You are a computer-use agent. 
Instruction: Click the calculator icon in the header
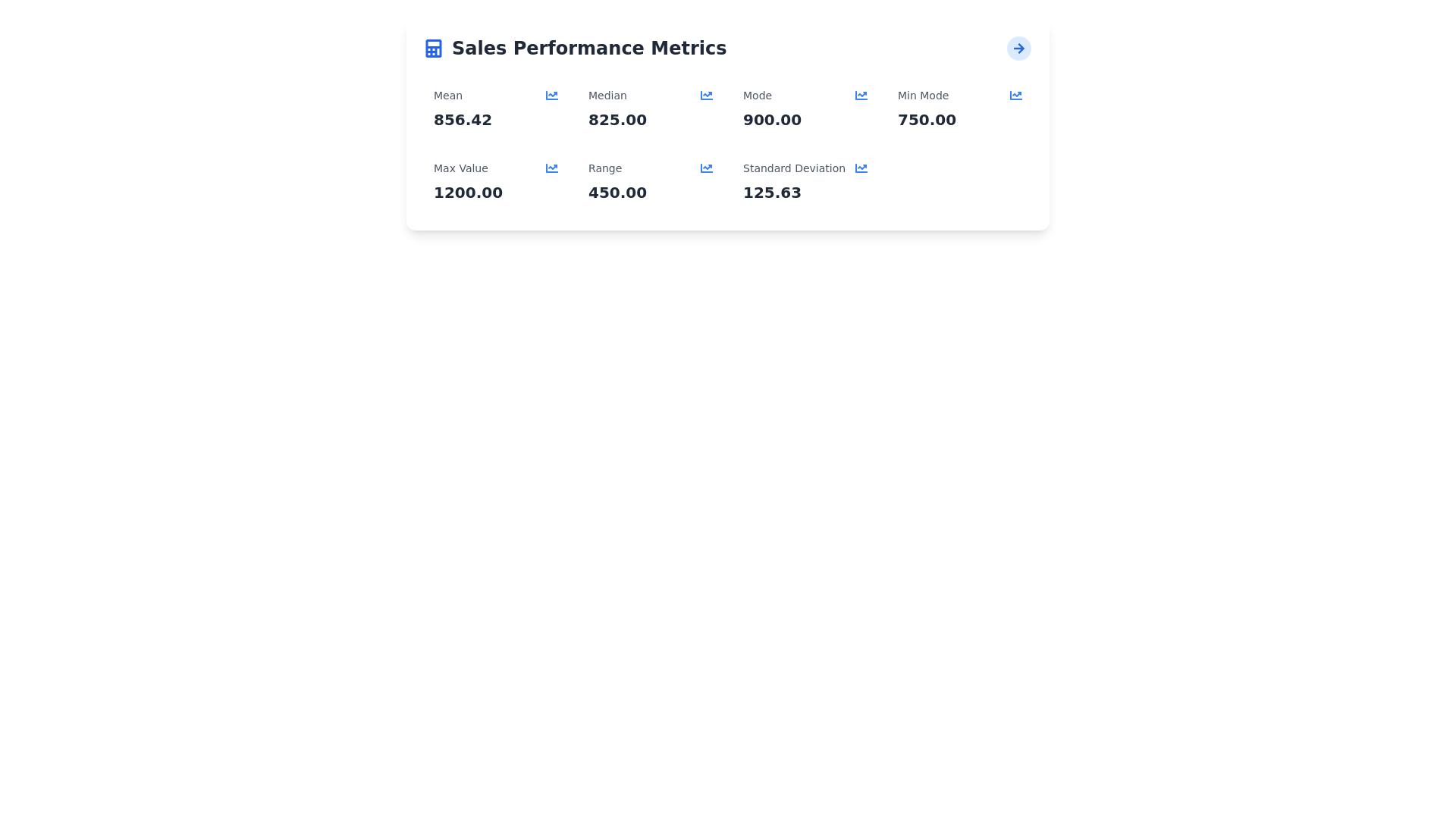tap(433, 48)
